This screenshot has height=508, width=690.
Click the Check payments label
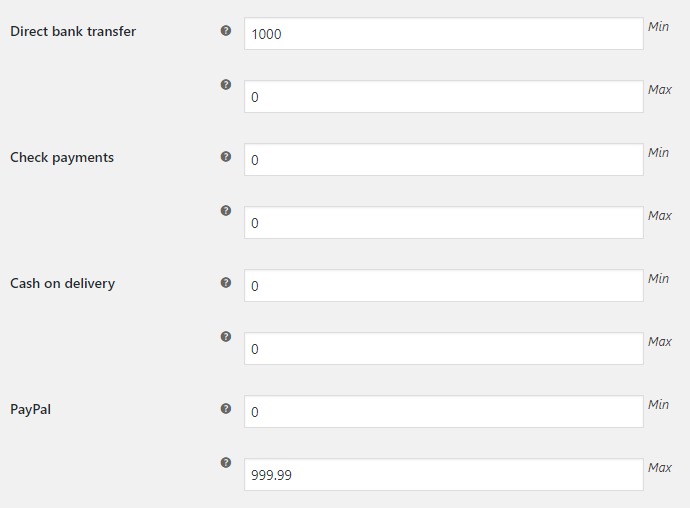[62, 158]
